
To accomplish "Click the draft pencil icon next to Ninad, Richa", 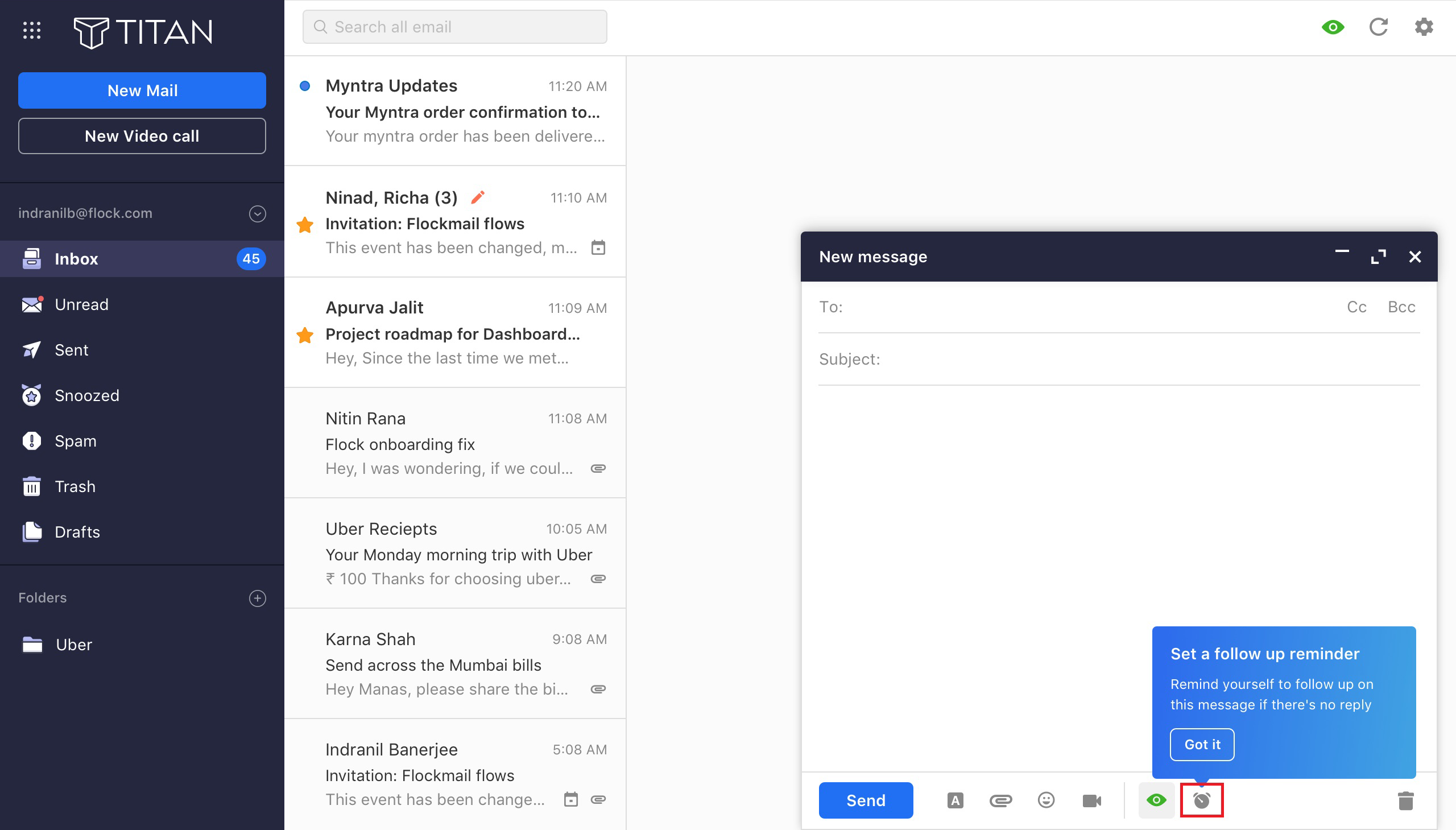I will 478,197.
